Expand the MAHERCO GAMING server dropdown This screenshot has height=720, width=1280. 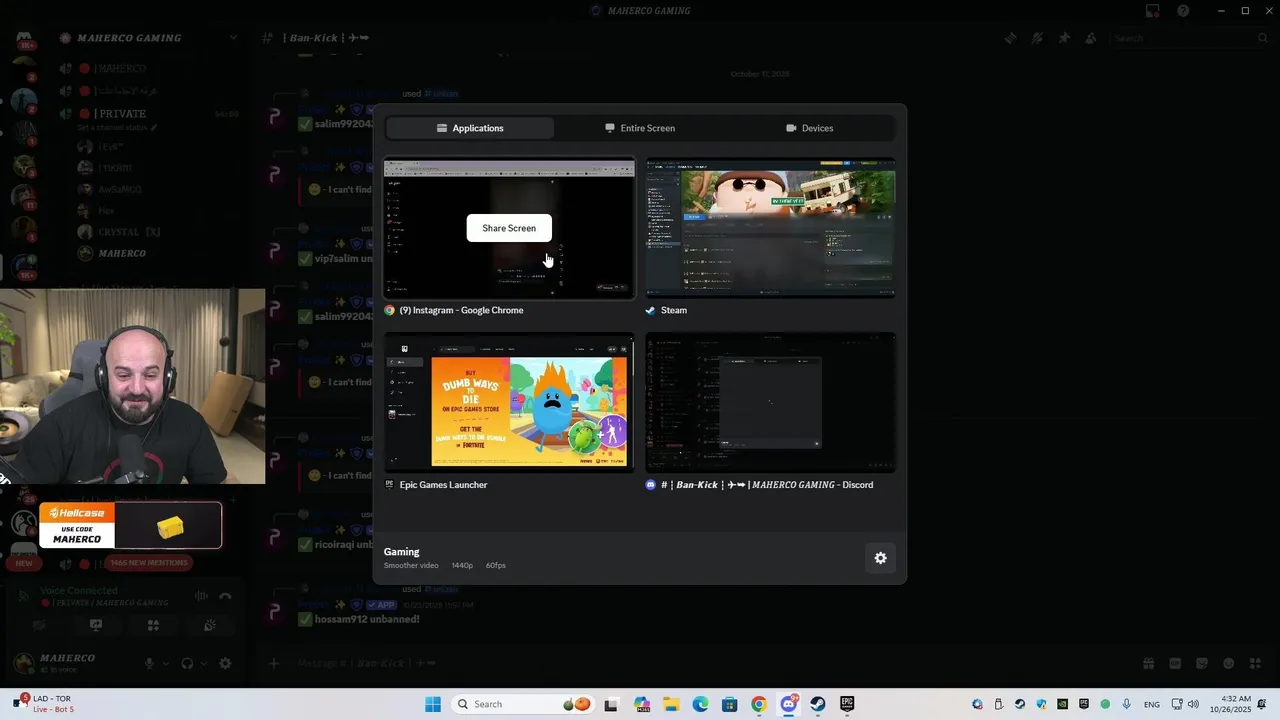coord(233,38)
